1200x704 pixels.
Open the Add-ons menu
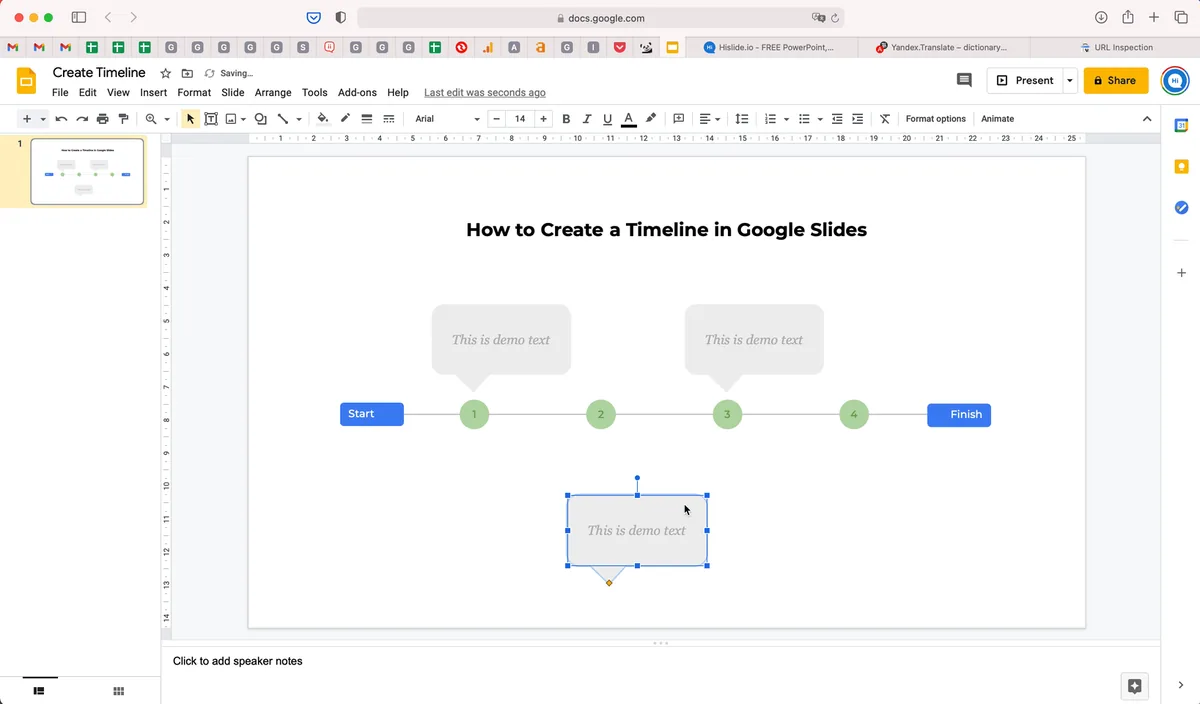point(357,93)
